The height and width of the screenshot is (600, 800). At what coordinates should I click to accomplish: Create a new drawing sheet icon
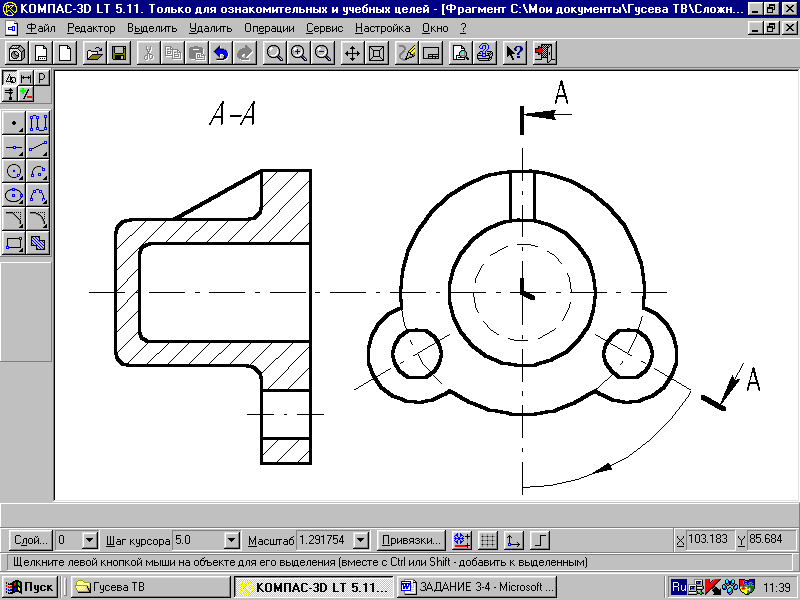point(41,53)
